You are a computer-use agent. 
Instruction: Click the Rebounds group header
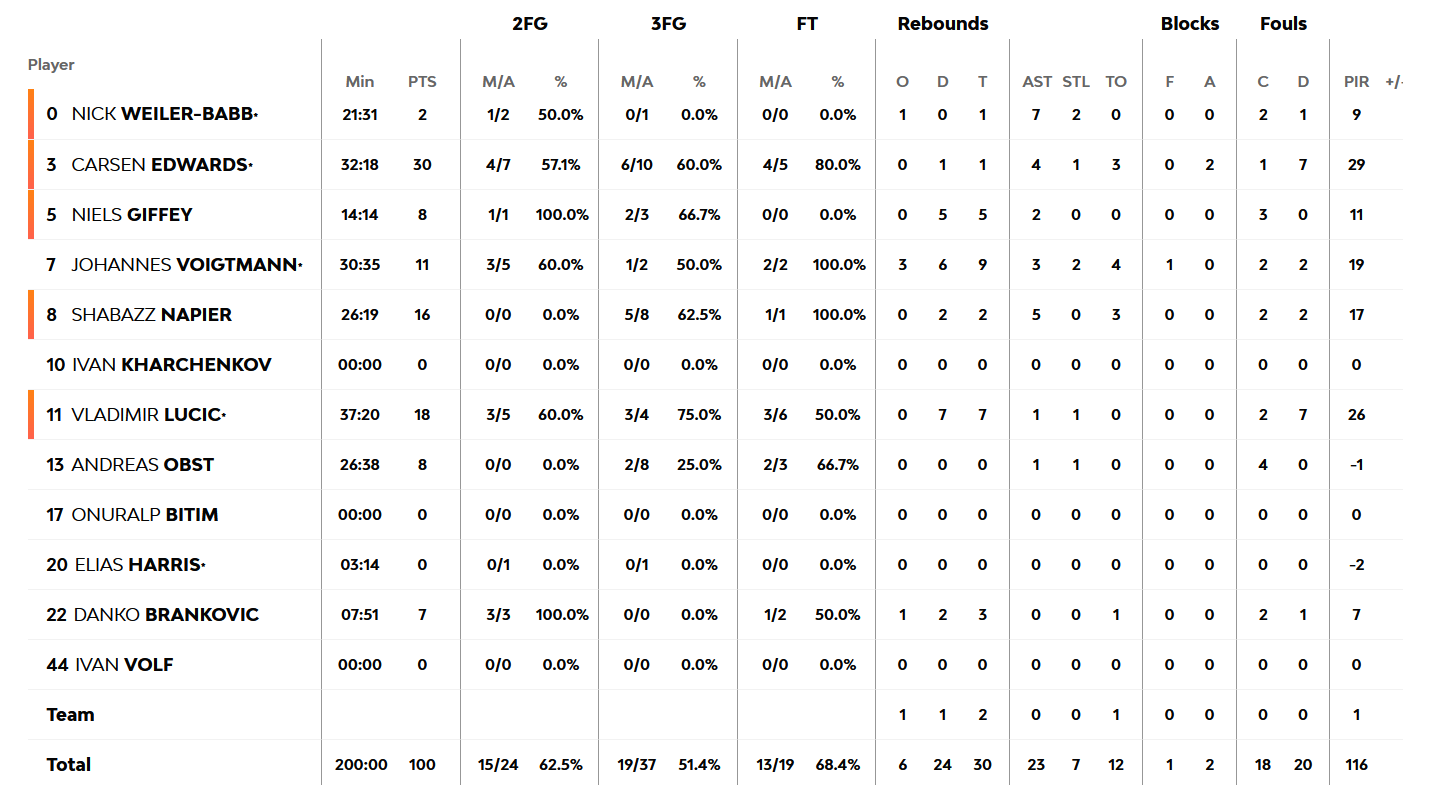pos(942,24)
